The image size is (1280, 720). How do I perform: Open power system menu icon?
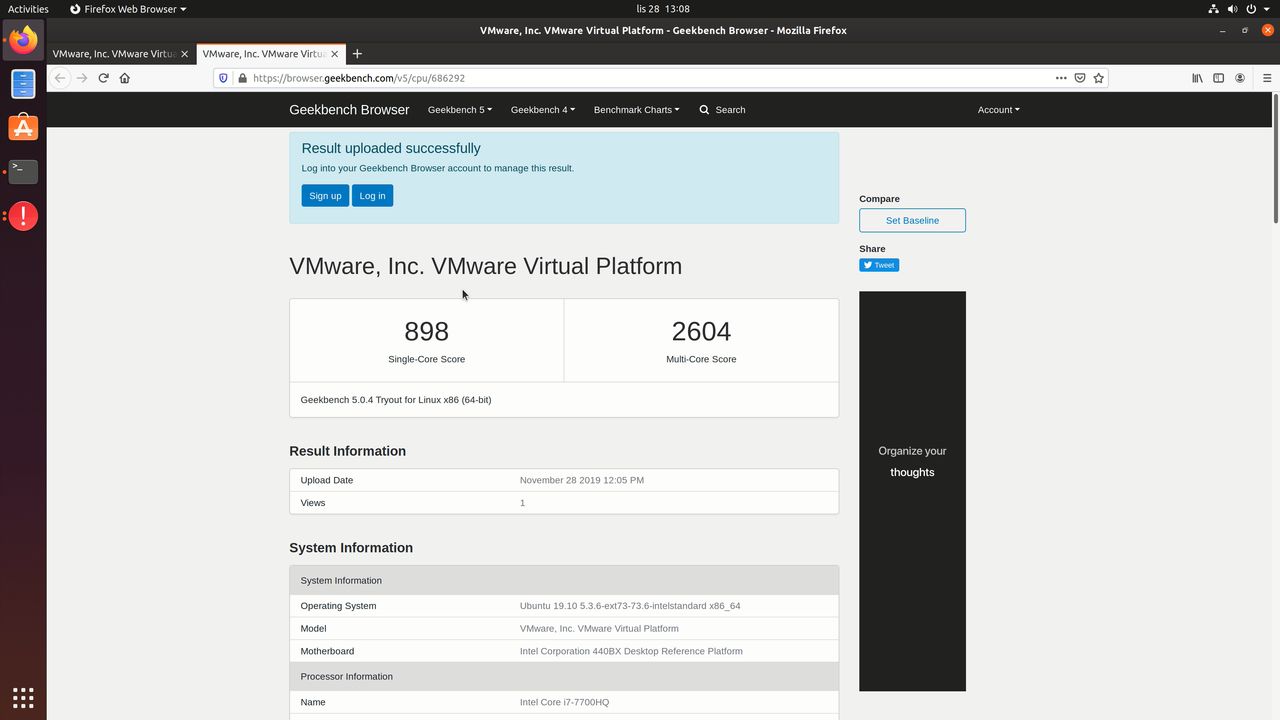[x=1251, y=9]
